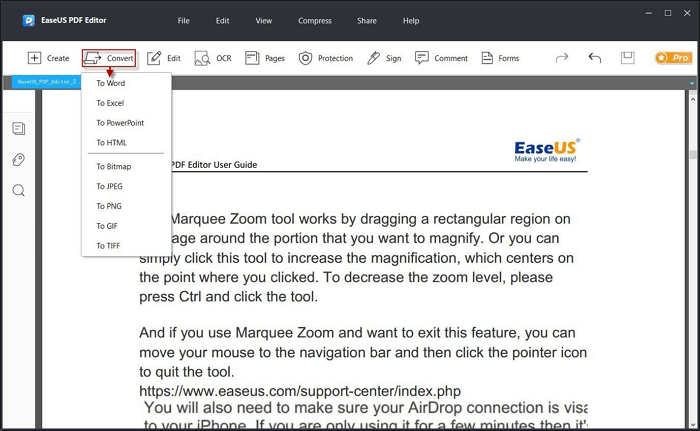Open the Compress menu

[315, 21]
